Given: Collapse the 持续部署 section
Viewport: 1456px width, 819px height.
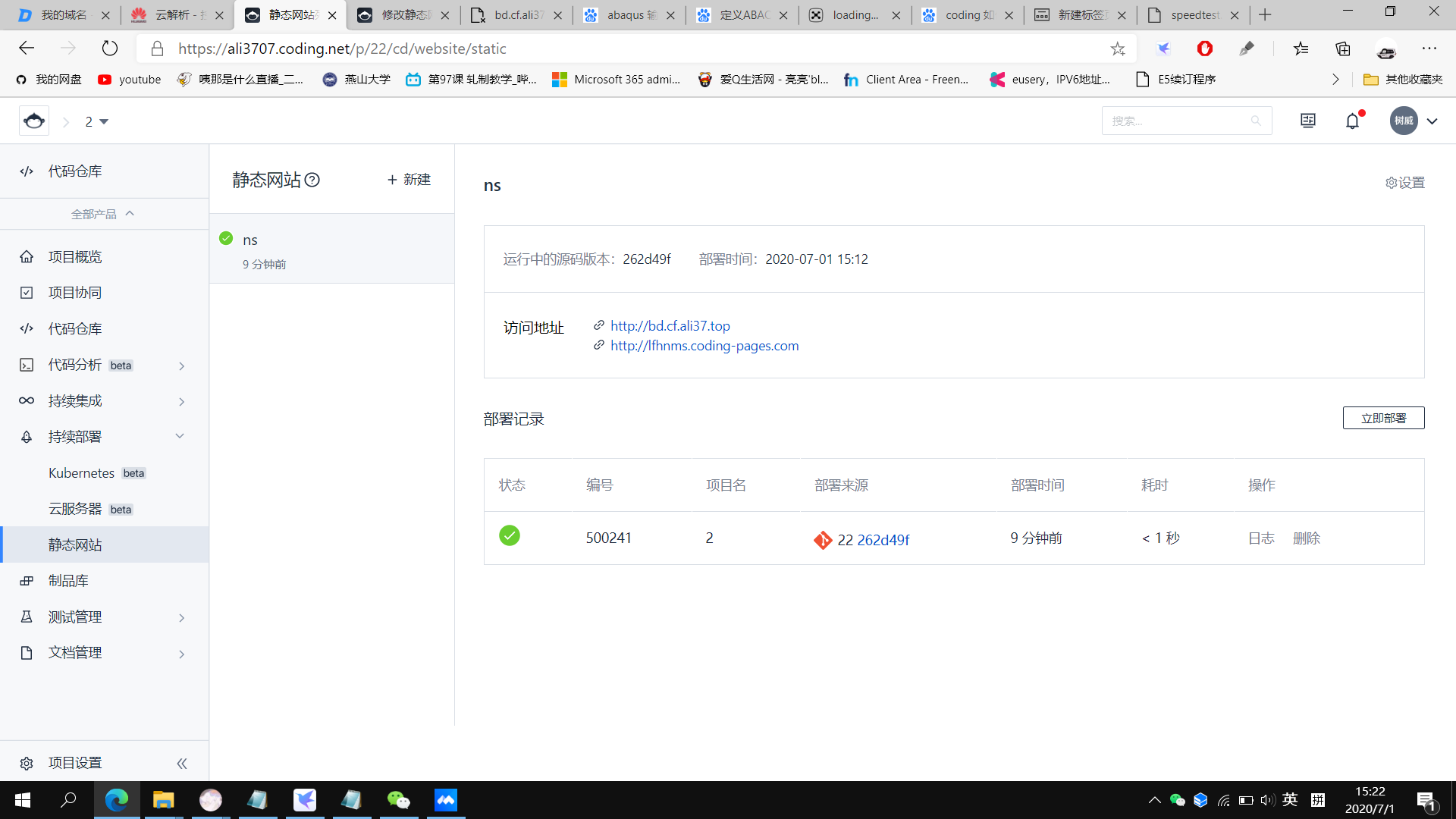Looking at the screenshot, I should [180, 436].
